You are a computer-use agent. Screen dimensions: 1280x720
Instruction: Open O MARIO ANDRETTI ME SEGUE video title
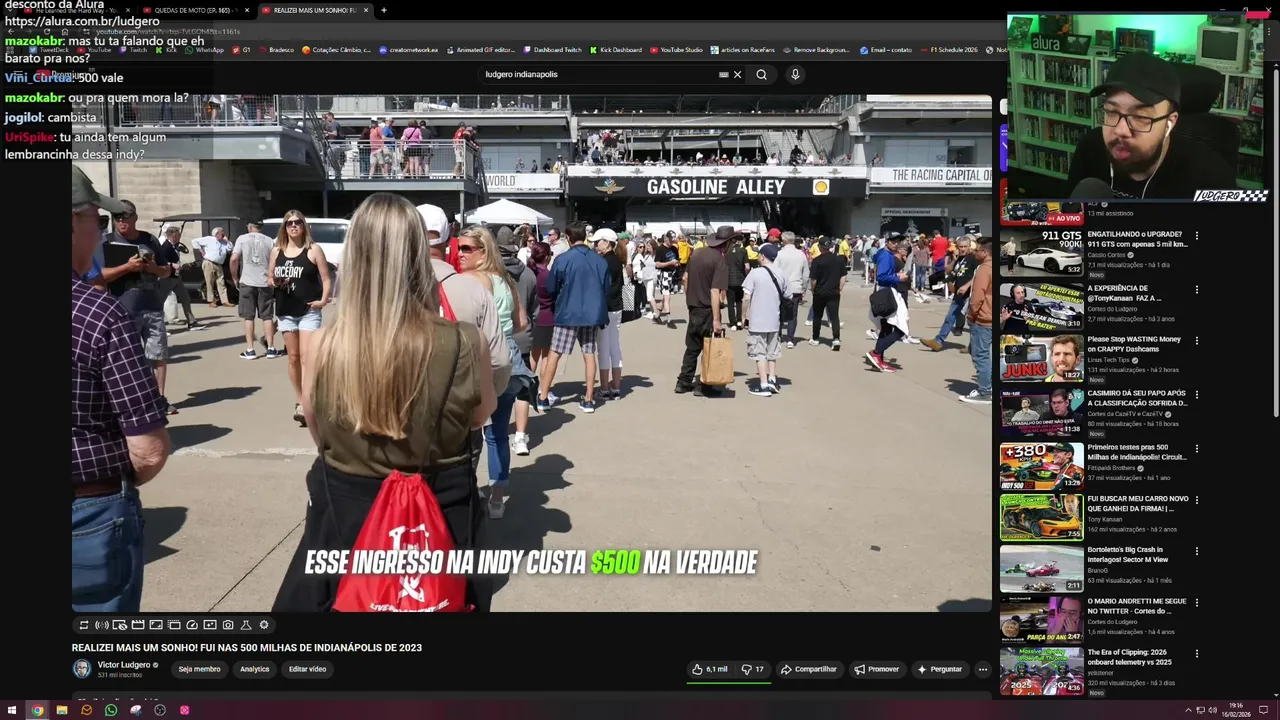(x=1137, y=606)
